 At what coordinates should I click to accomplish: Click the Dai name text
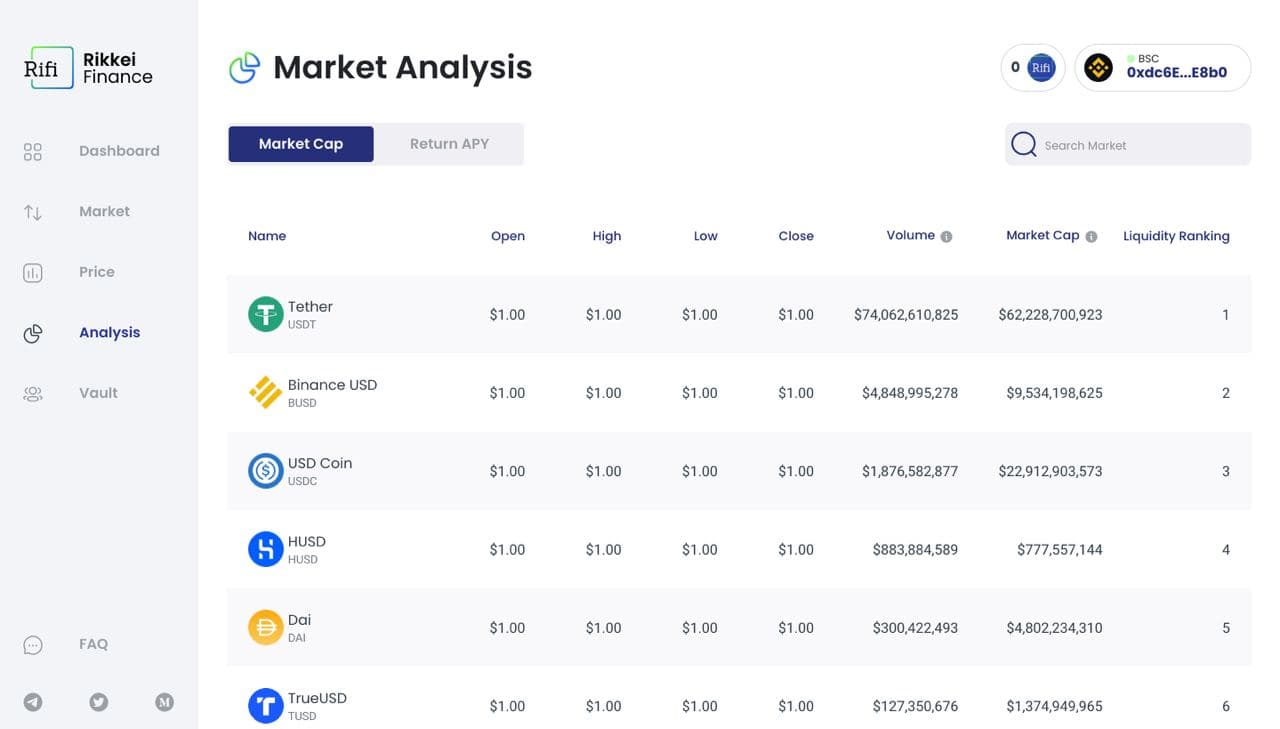point(299,620)
